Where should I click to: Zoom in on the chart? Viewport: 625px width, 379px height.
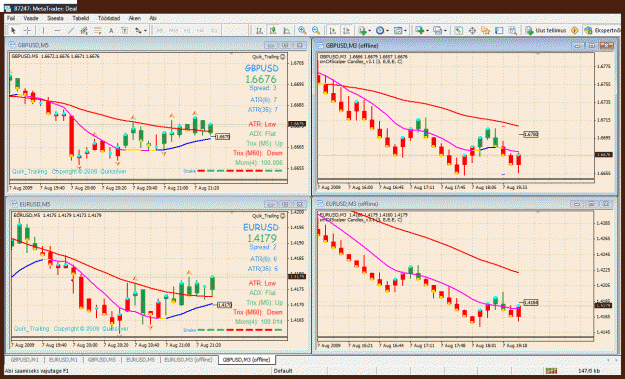[302, 31]
